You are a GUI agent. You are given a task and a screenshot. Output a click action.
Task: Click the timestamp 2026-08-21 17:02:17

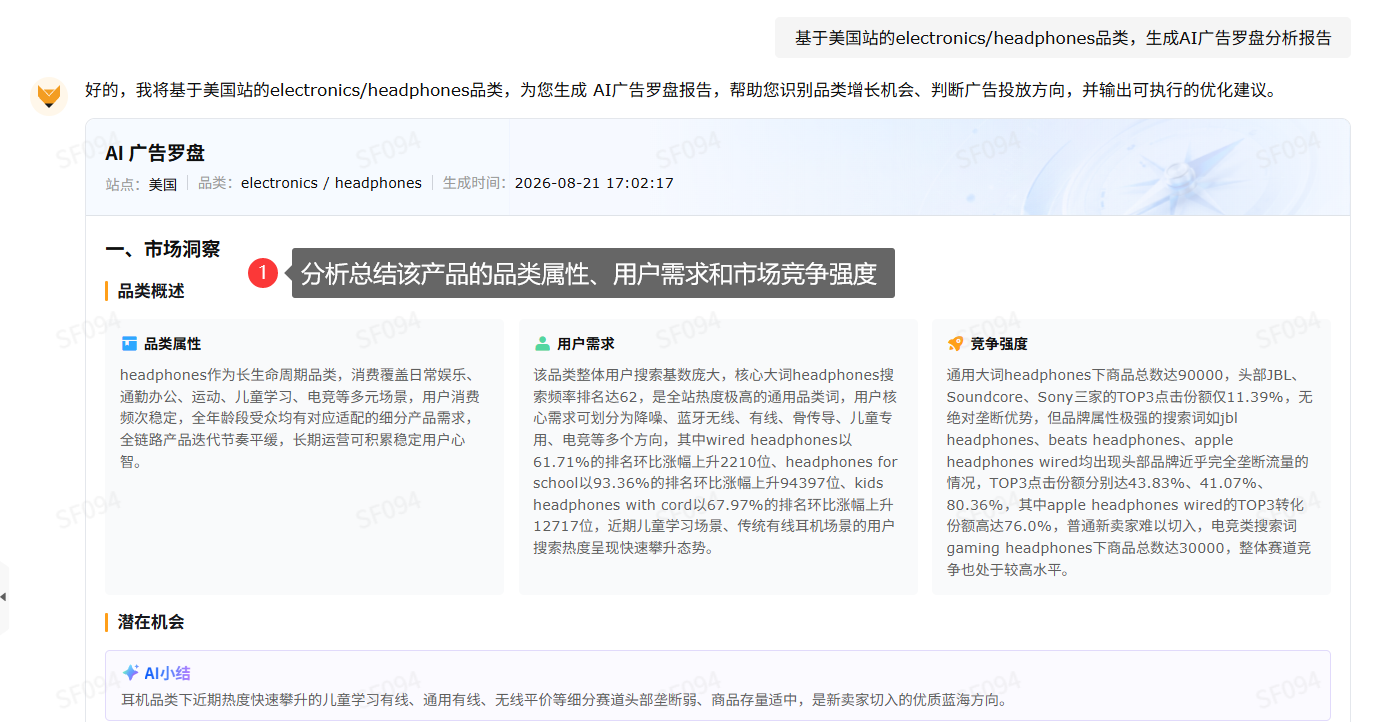tap(594, 183)
